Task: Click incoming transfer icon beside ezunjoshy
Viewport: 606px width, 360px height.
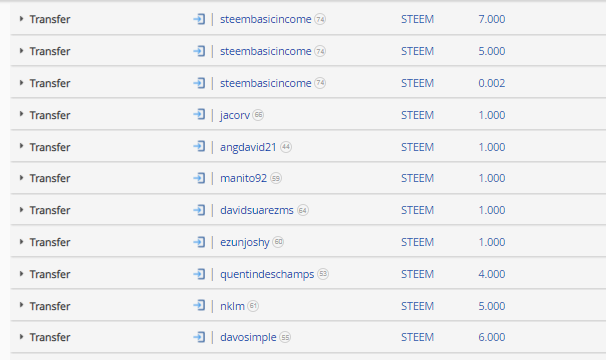Action: click(x=199, y=242)
